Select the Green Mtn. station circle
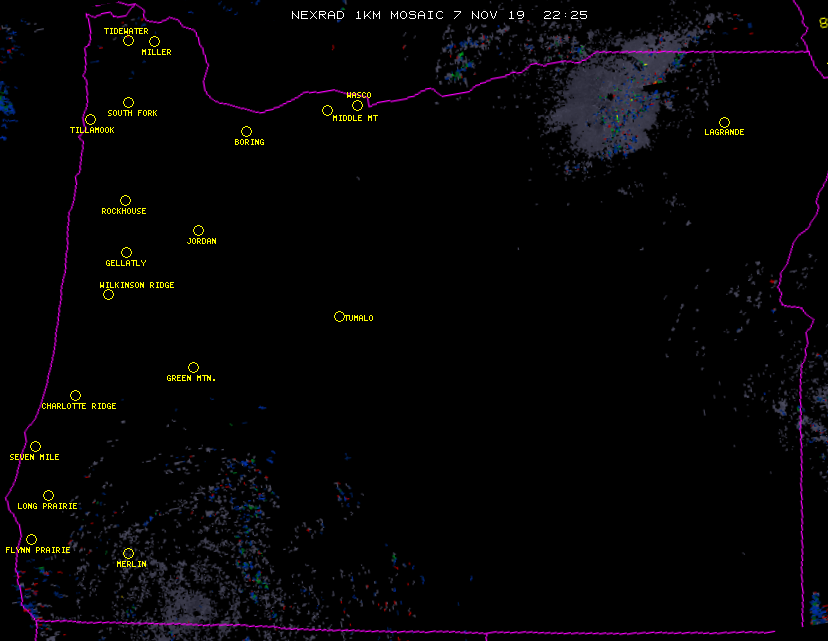 pyautogui.click(x=193, y=368)
